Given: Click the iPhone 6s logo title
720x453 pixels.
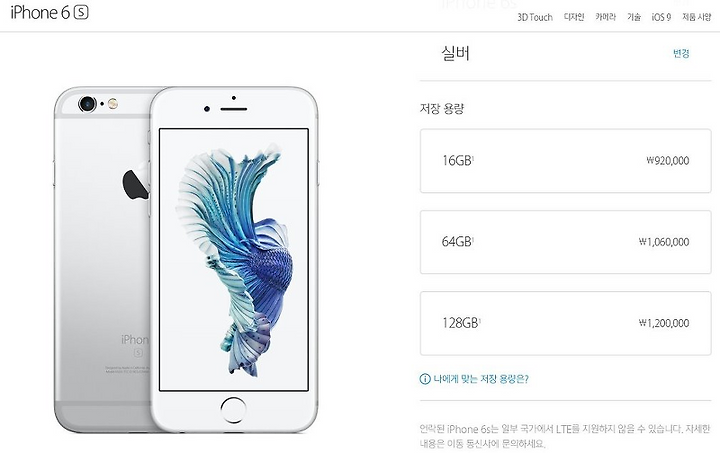Looking at the screenshot, I should 49,12.
